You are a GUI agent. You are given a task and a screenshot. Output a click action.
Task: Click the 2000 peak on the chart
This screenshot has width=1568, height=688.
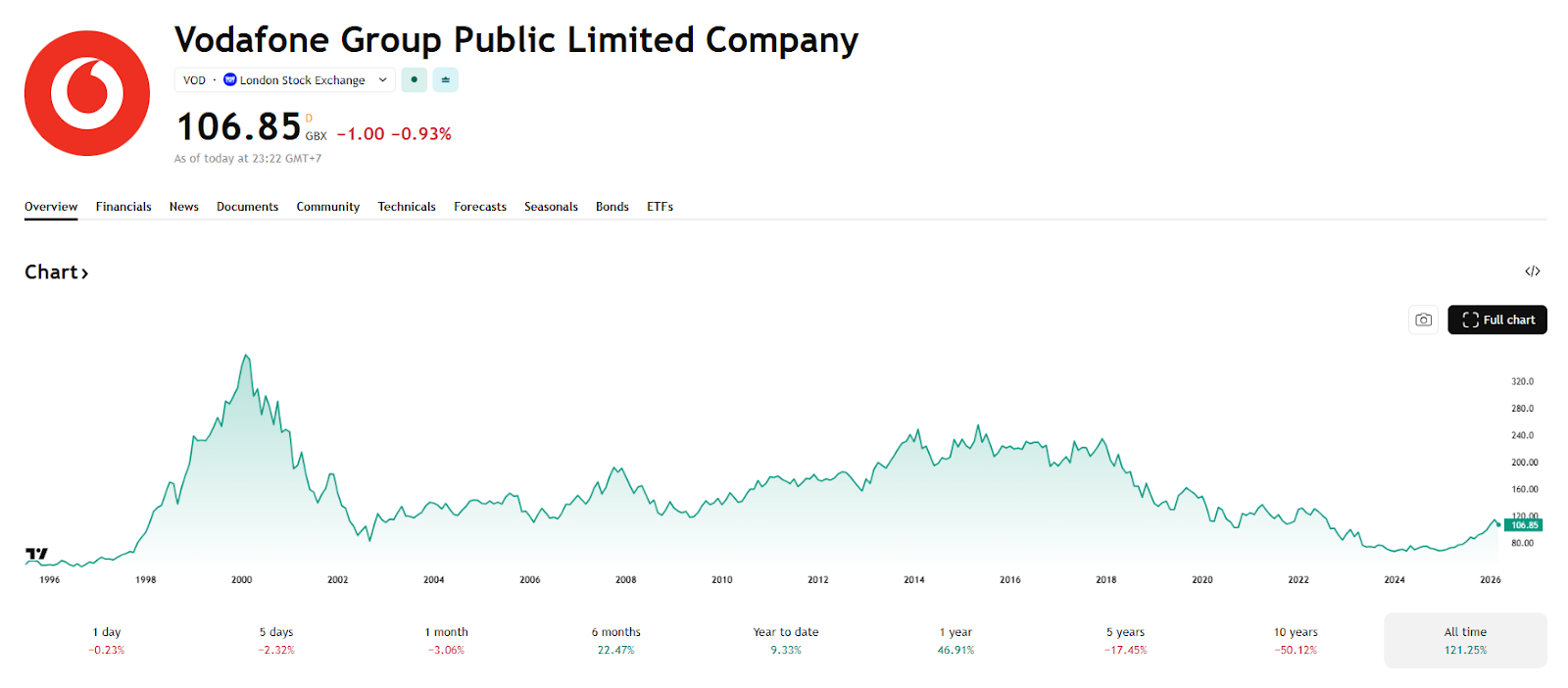pos(246,356)
